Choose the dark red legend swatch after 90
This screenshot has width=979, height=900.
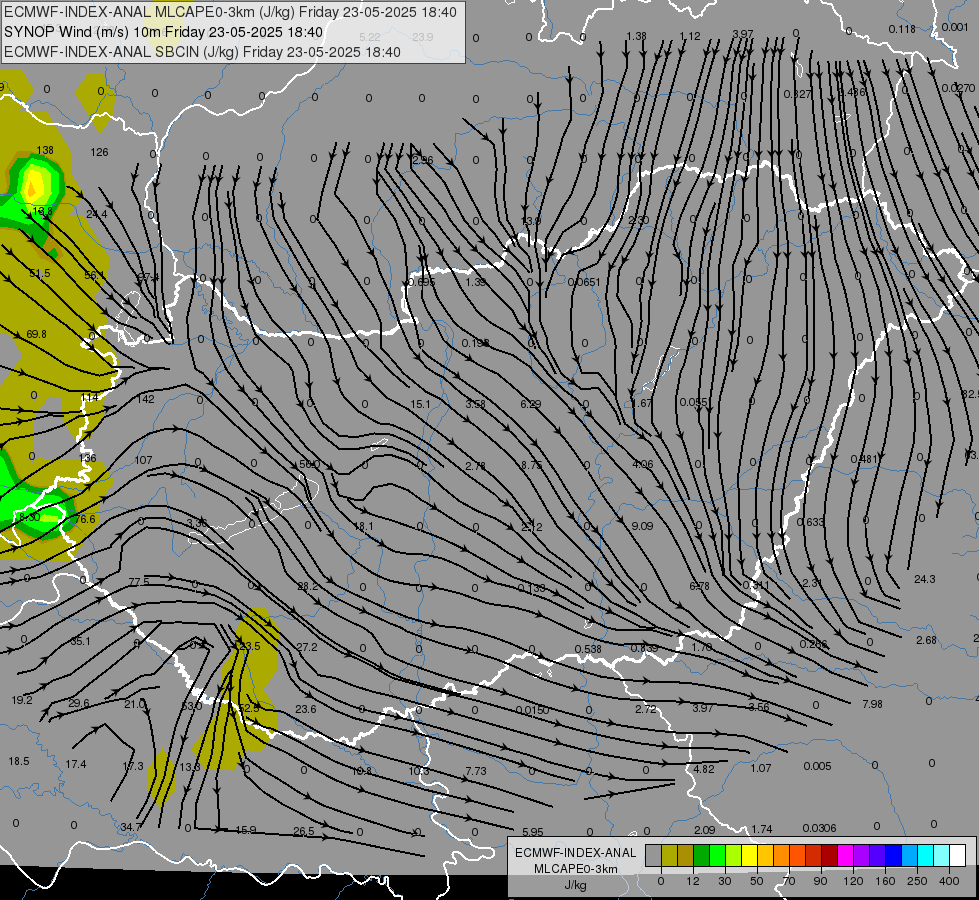tap(830, 856)
